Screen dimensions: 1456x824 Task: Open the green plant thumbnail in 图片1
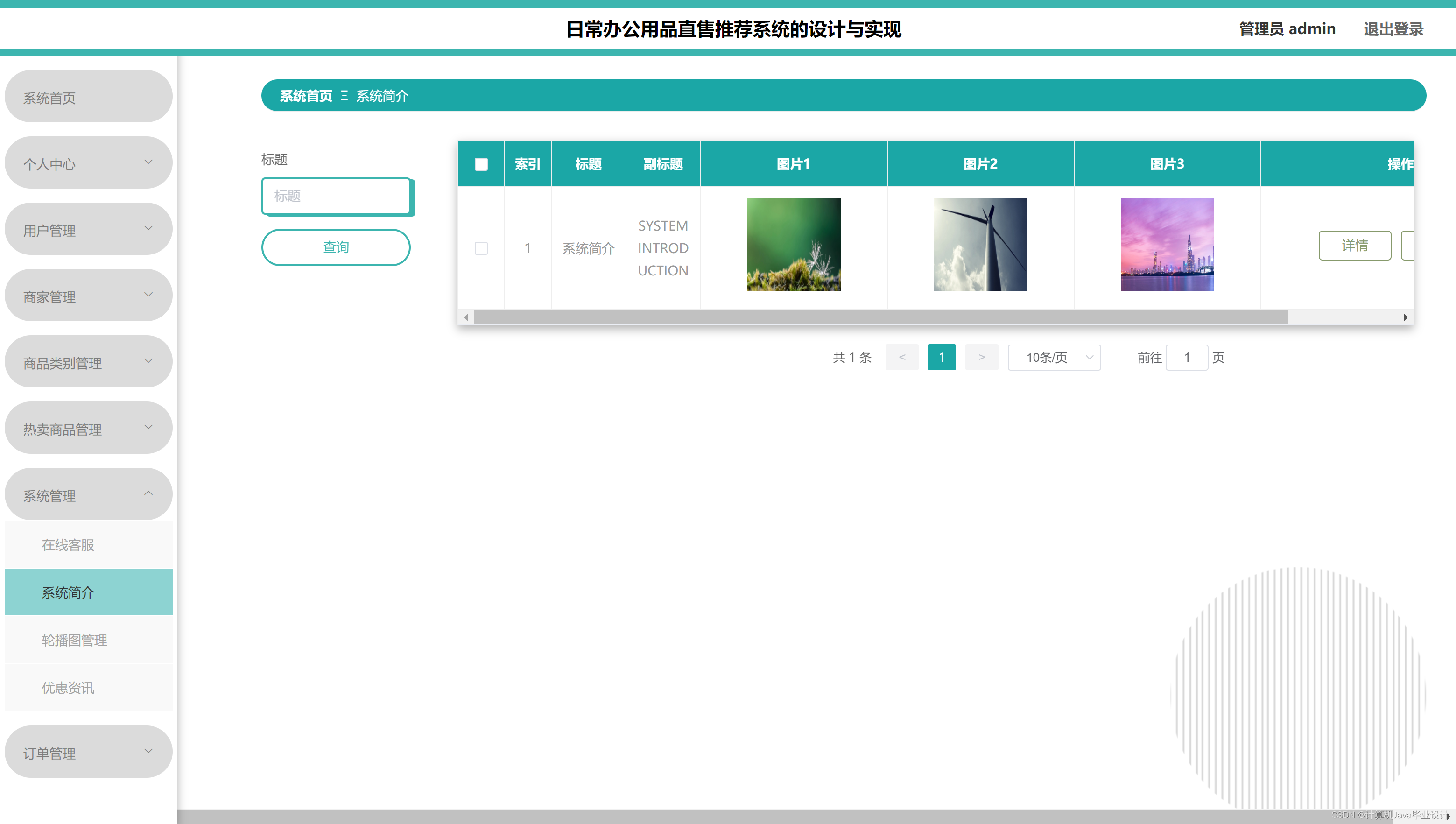tap(794, 245)
